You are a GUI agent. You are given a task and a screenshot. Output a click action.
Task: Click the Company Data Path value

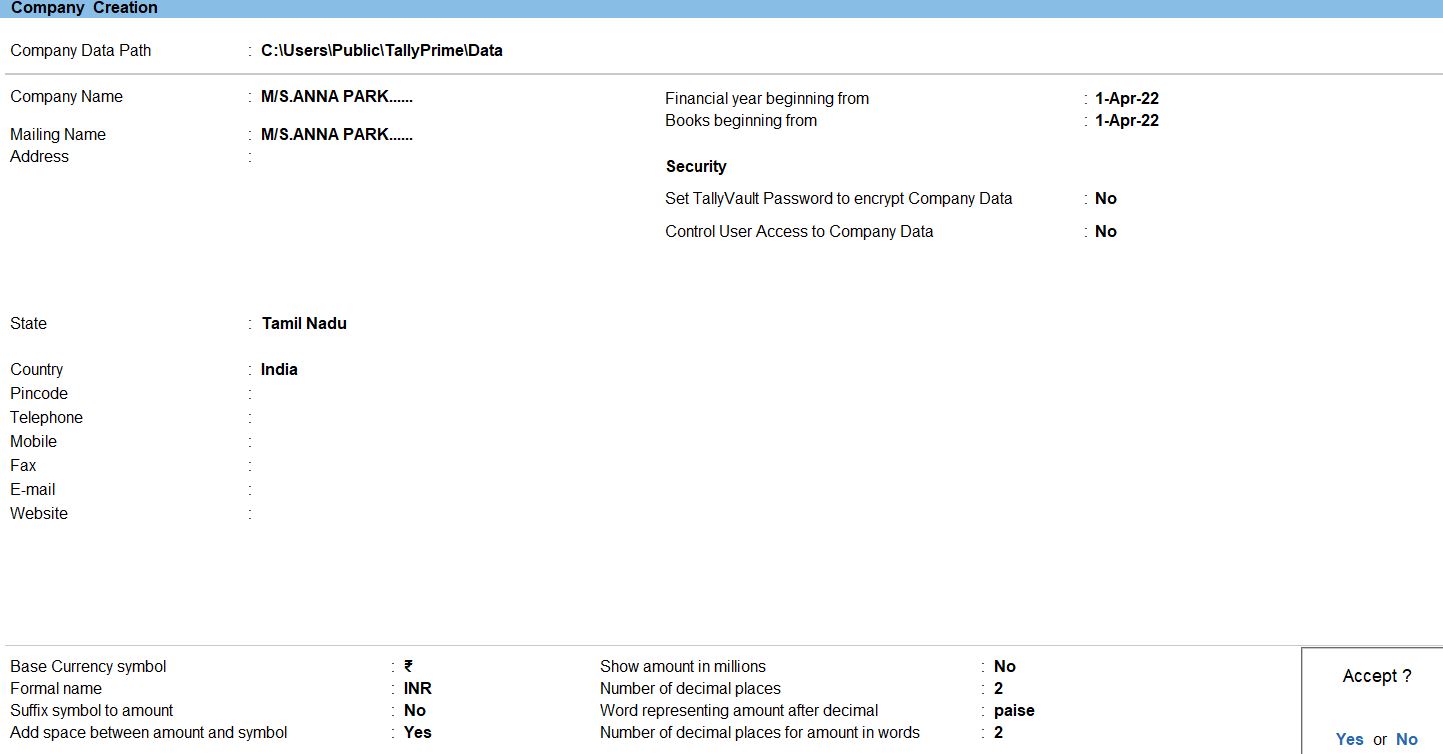click(381, 51)
